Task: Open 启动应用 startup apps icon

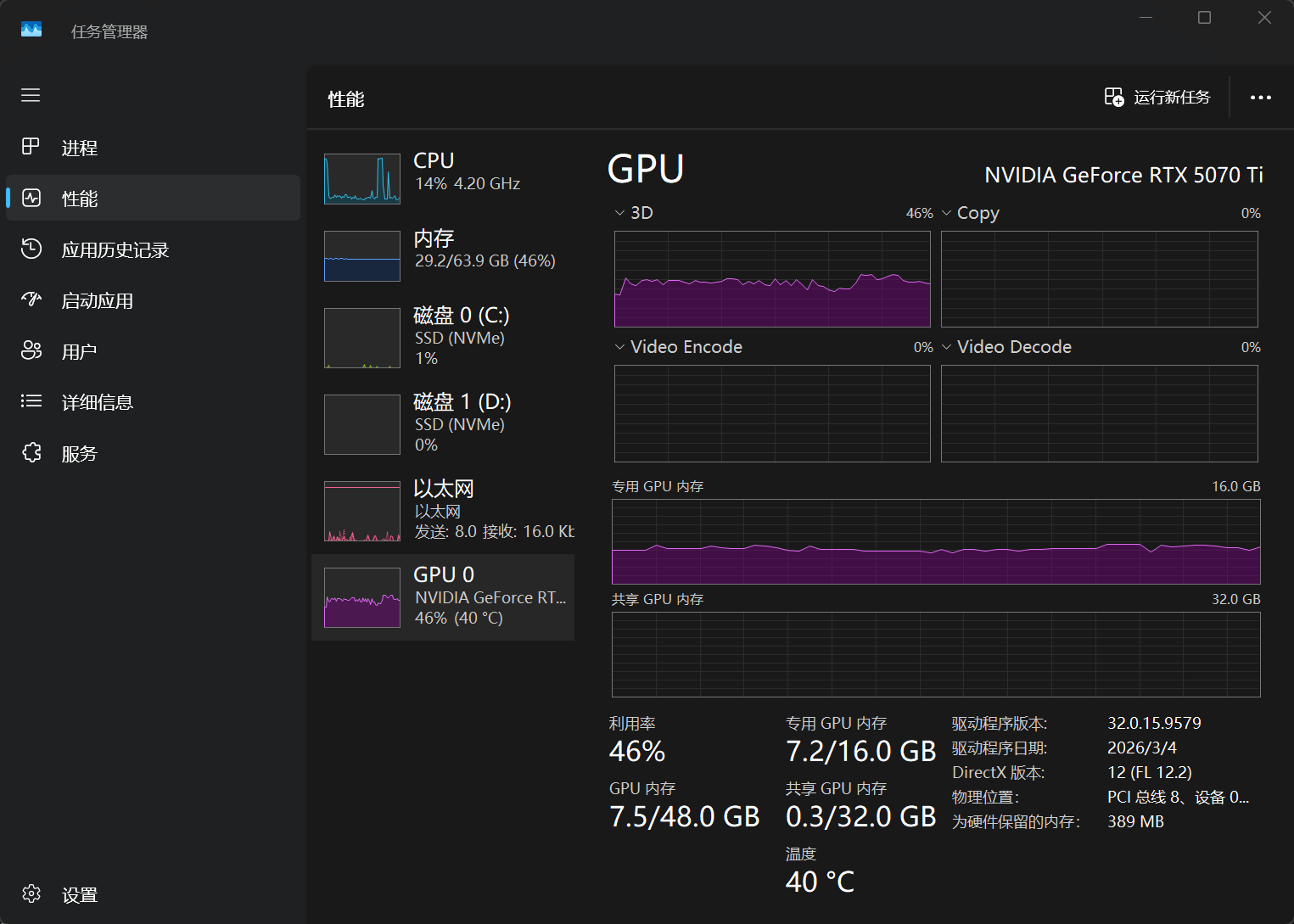Action: point(31,300)
